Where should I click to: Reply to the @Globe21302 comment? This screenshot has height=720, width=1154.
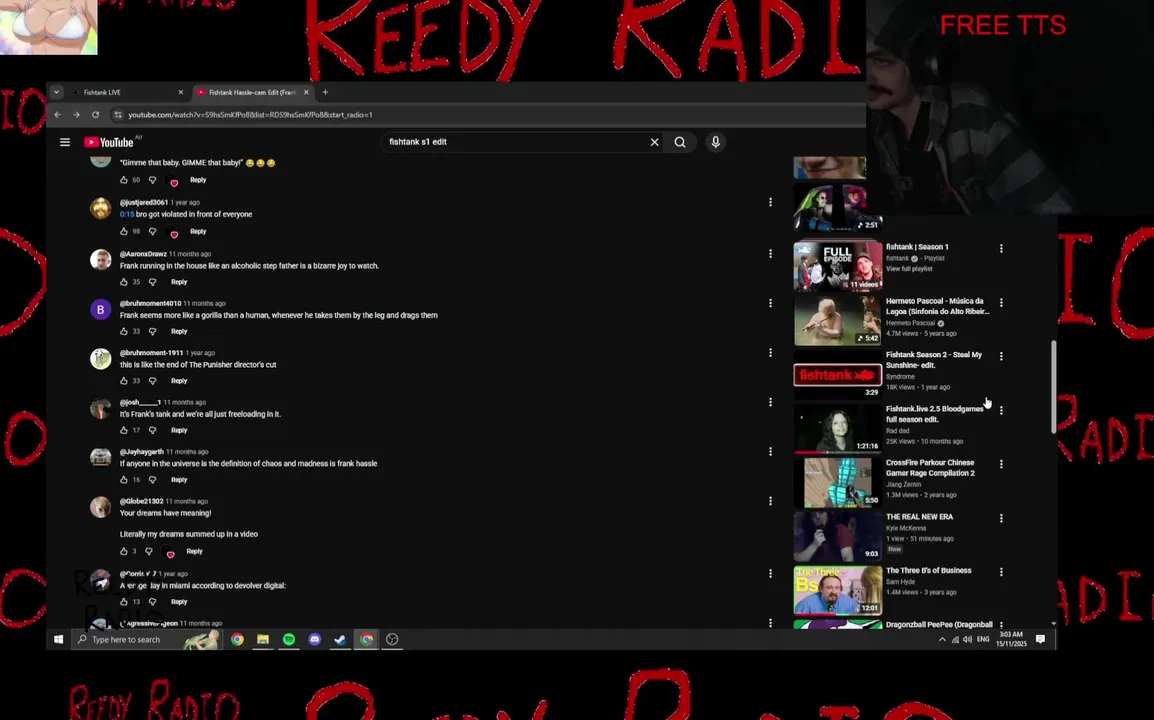[x=194, y=551]
